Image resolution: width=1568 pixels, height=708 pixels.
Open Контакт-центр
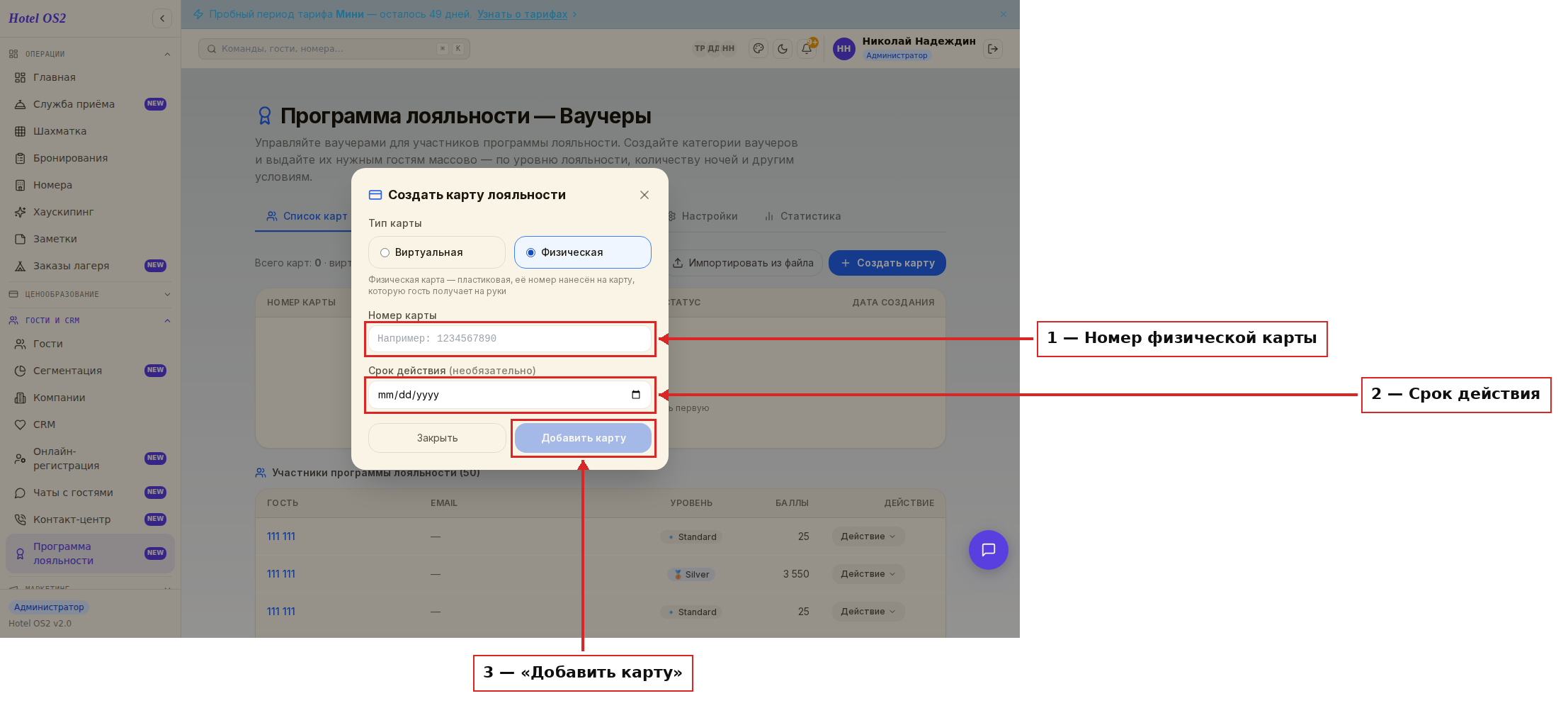(90, 519)
